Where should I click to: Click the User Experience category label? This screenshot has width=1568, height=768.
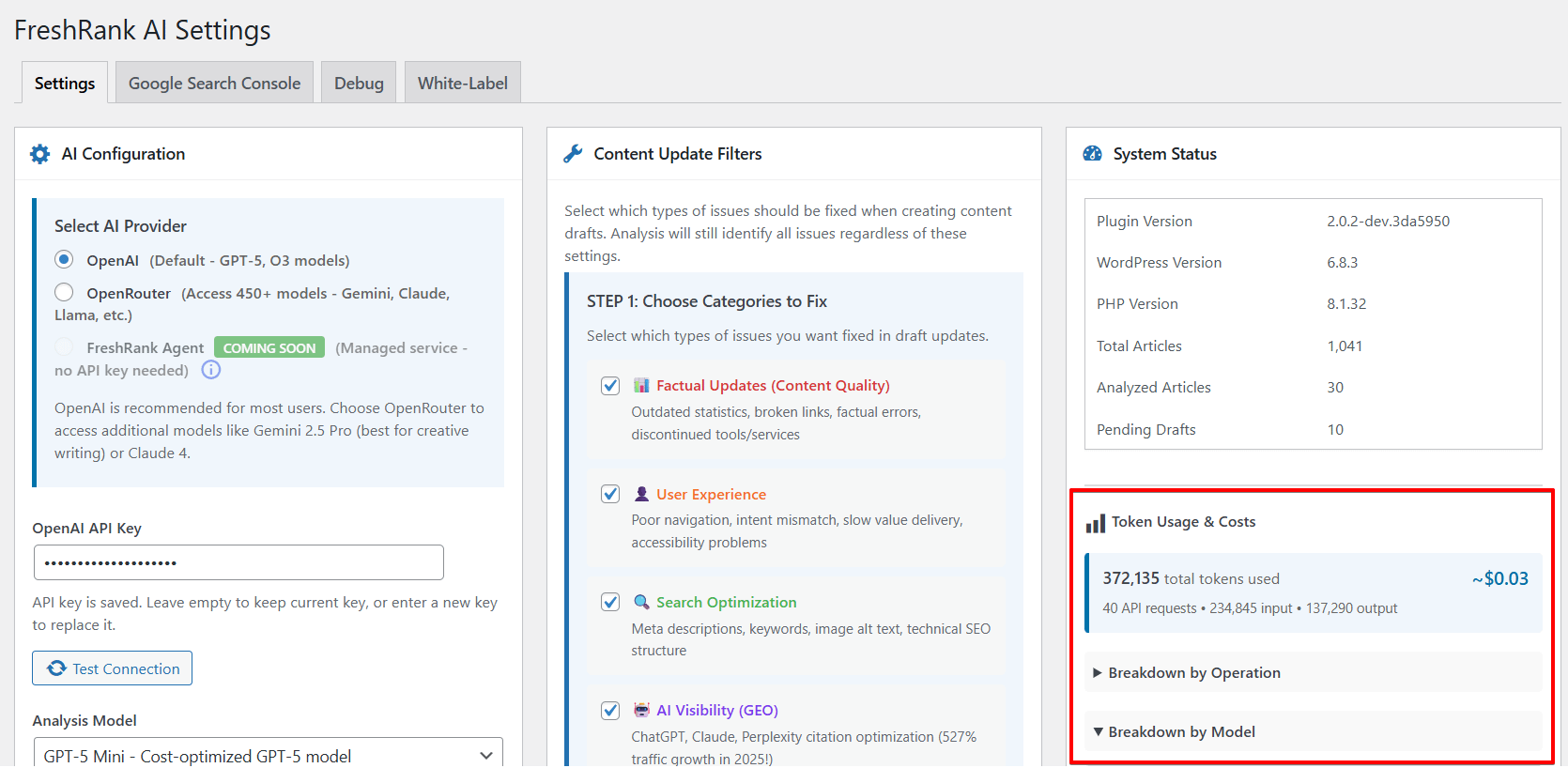[711, 494]
